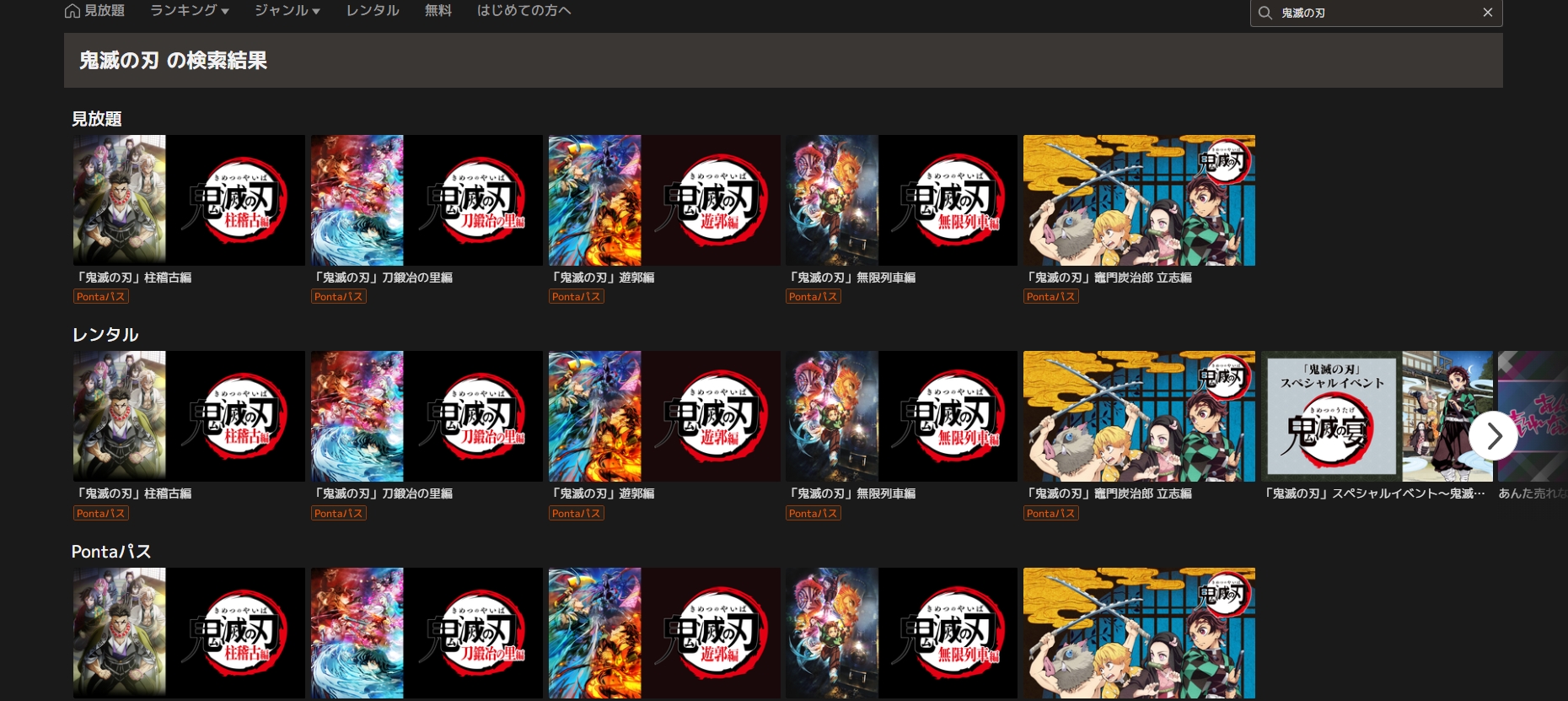
Task: Click 遊郭編 title text under レンタル
Action: (602, 493)
